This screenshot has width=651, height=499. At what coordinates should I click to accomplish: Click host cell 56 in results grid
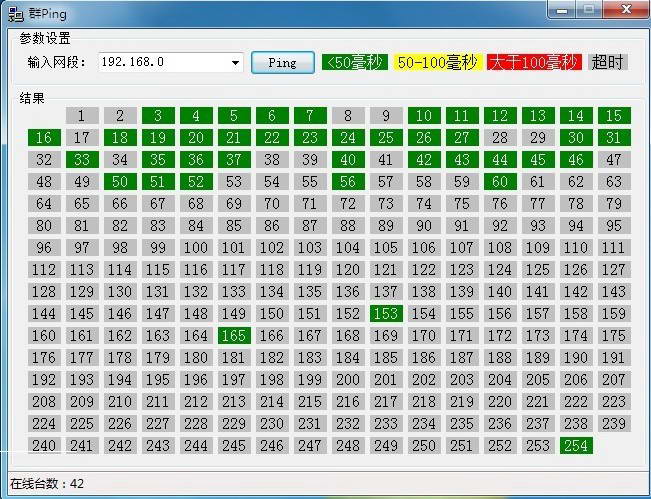click(348, 182)
